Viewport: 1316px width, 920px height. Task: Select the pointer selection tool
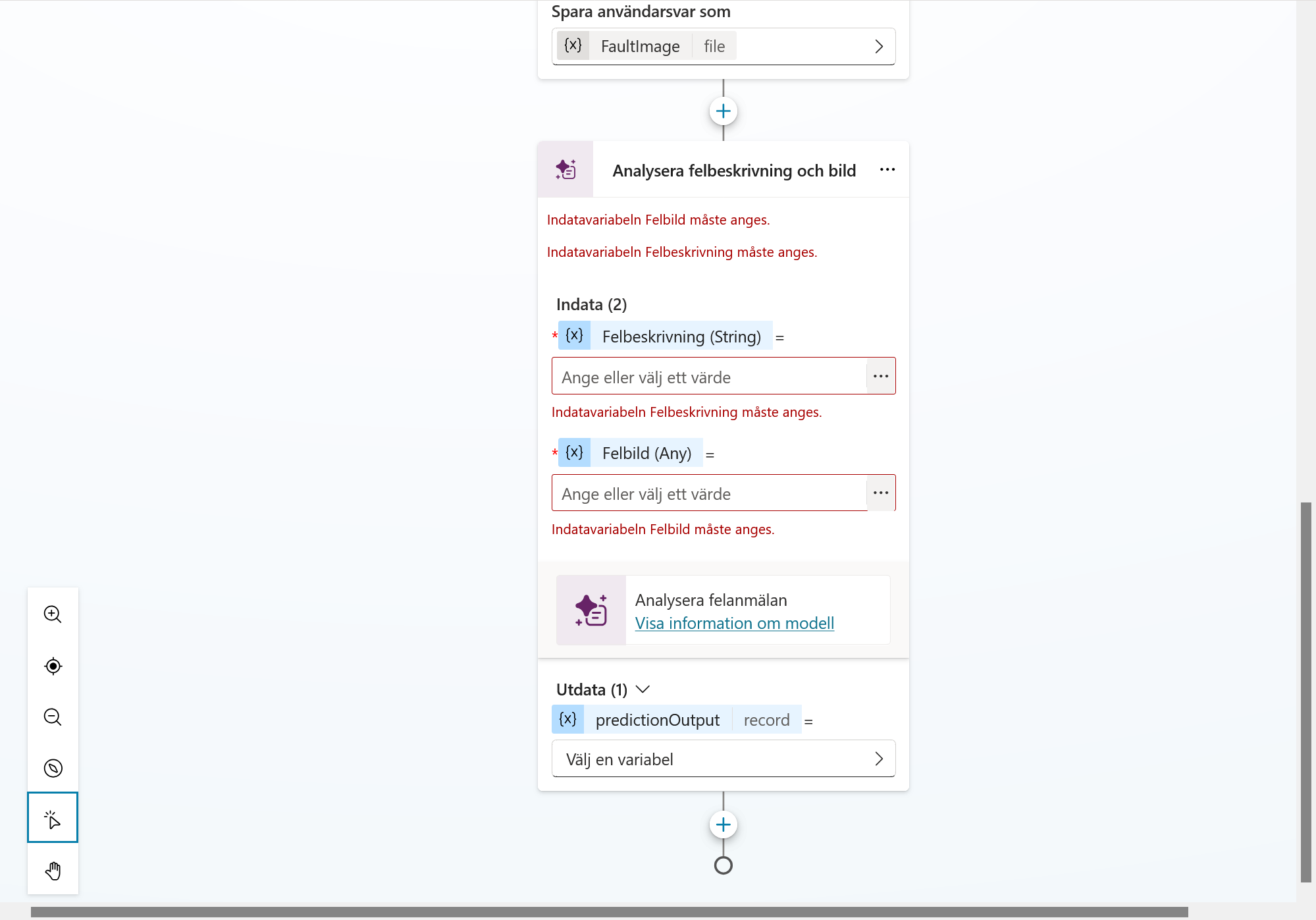pyautogui.click(x=53, y=817)
